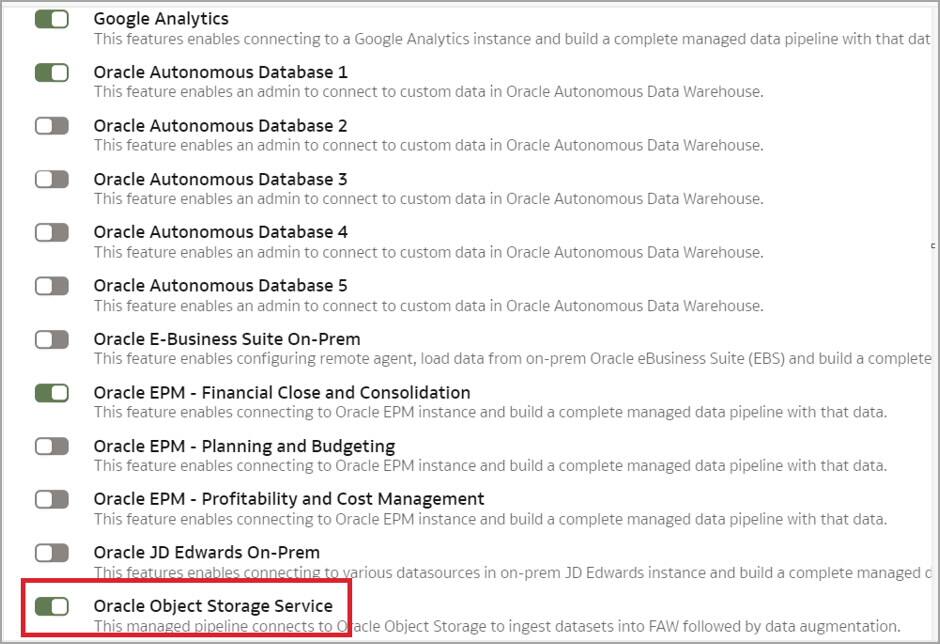Viewport: 940px width, 644px height.
Task: Select EPM Profitability and Cost Management title
Action: tap(289, 499)
